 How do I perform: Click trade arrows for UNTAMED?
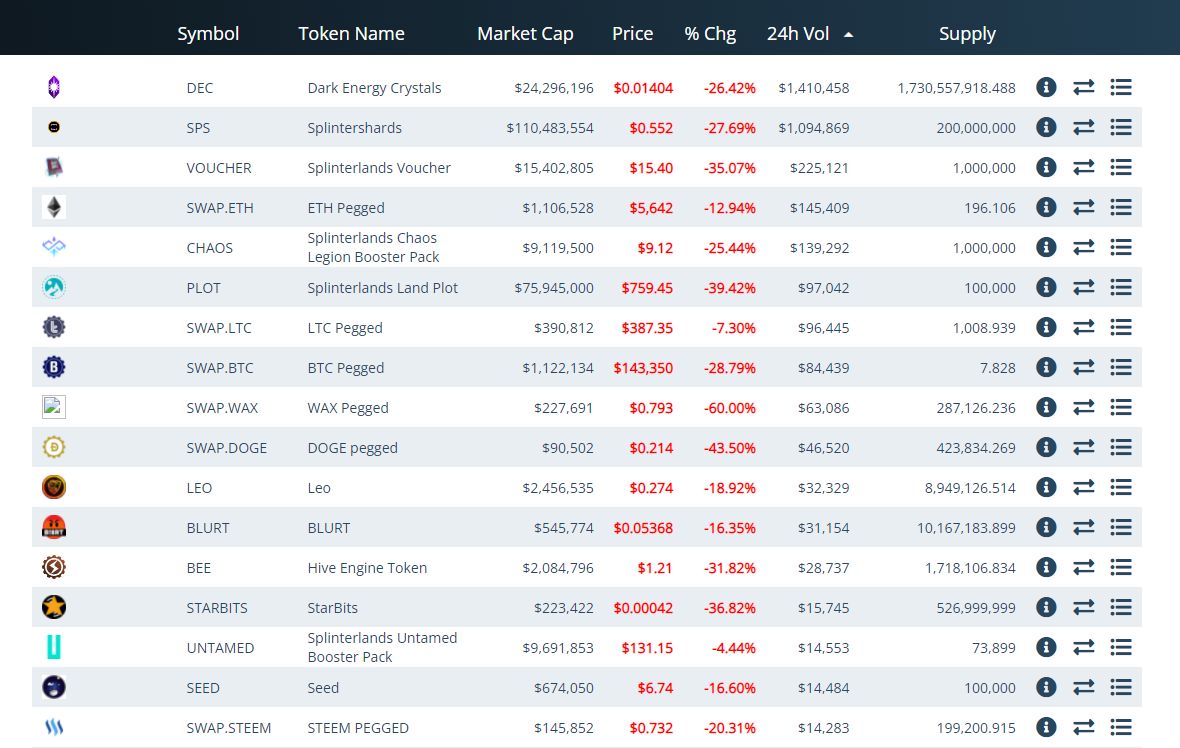click(1084, 647)
